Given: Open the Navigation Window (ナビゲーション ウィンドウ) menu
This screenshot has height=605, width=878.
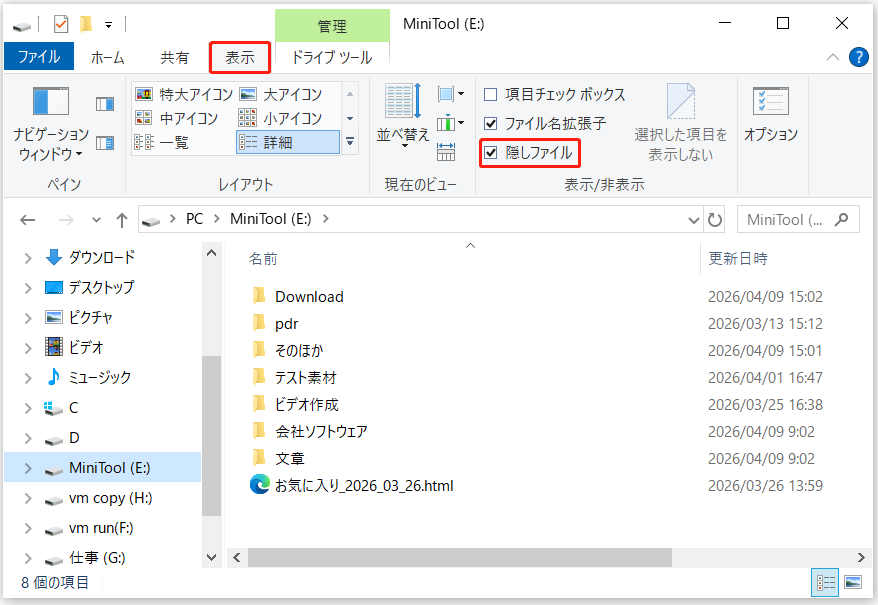Looking at the screenshot, I should coord(50,124).
